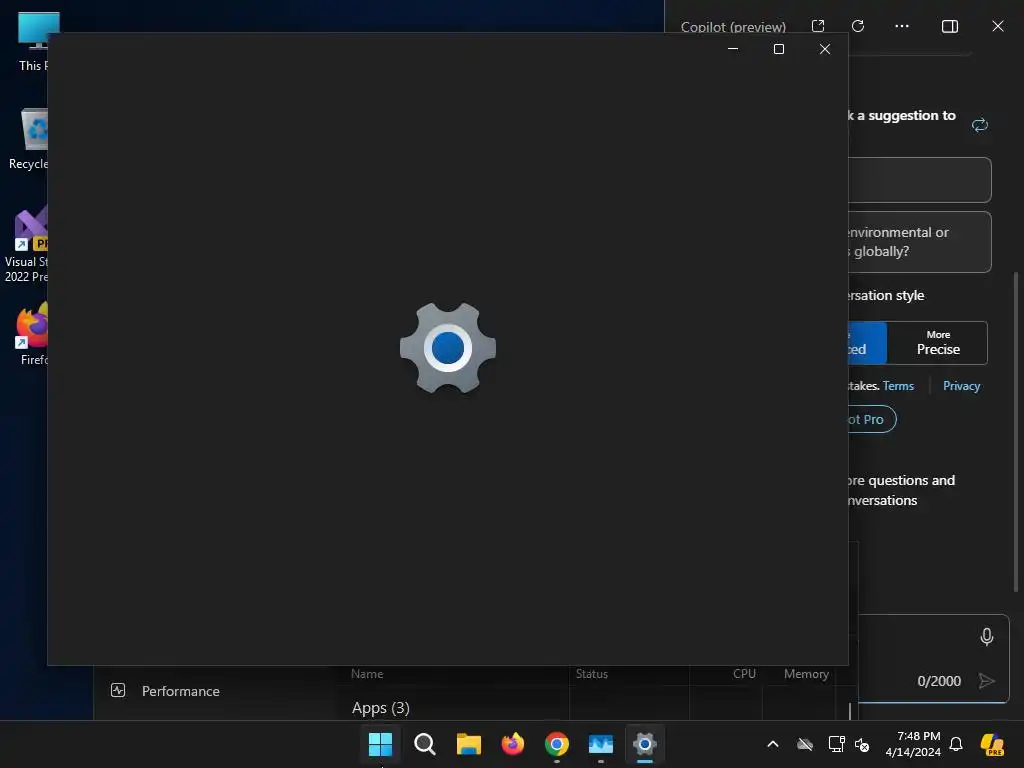The image size is (1024, 768).
Task: Open File Explorer from the taskbar
Action: pyautogui.click(x=468, y=744)
